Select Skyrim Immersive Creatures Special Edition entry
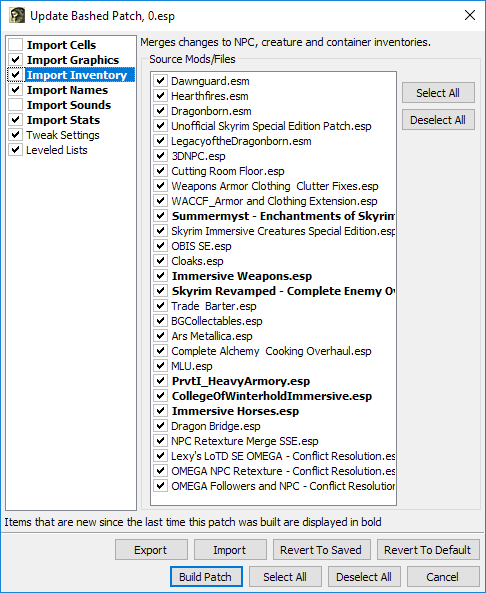 point(283,231)
